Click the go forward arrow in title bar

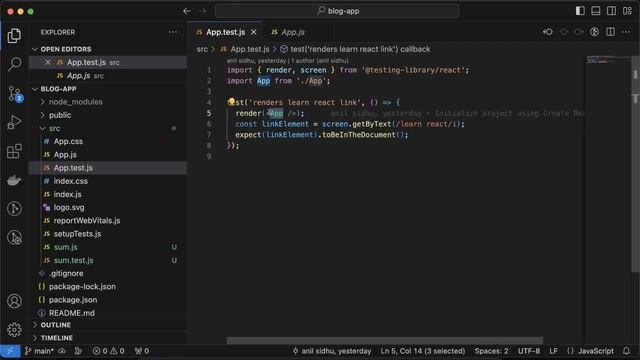coord(202,11)
